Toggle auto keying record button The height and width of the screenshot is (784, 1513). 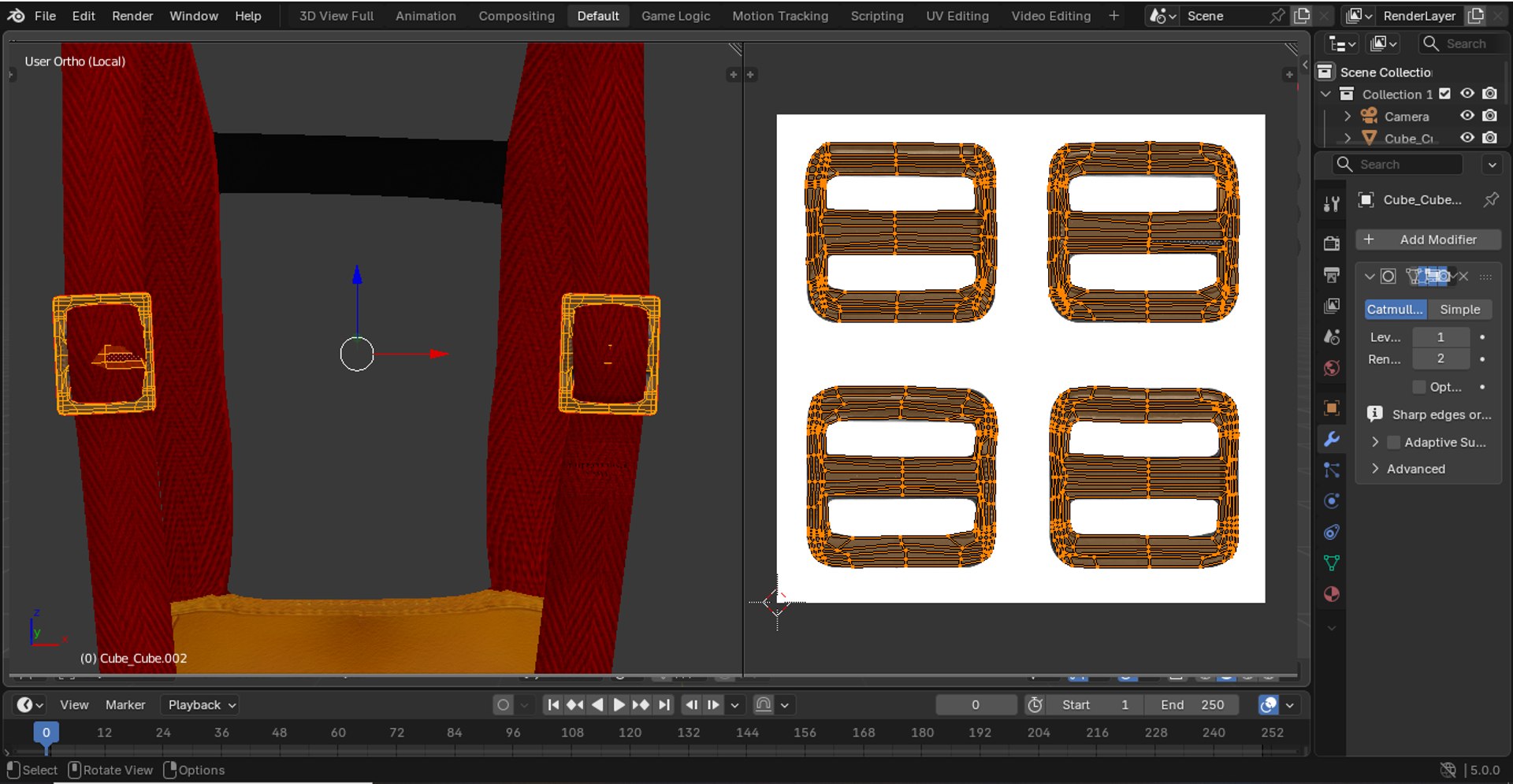503,704
